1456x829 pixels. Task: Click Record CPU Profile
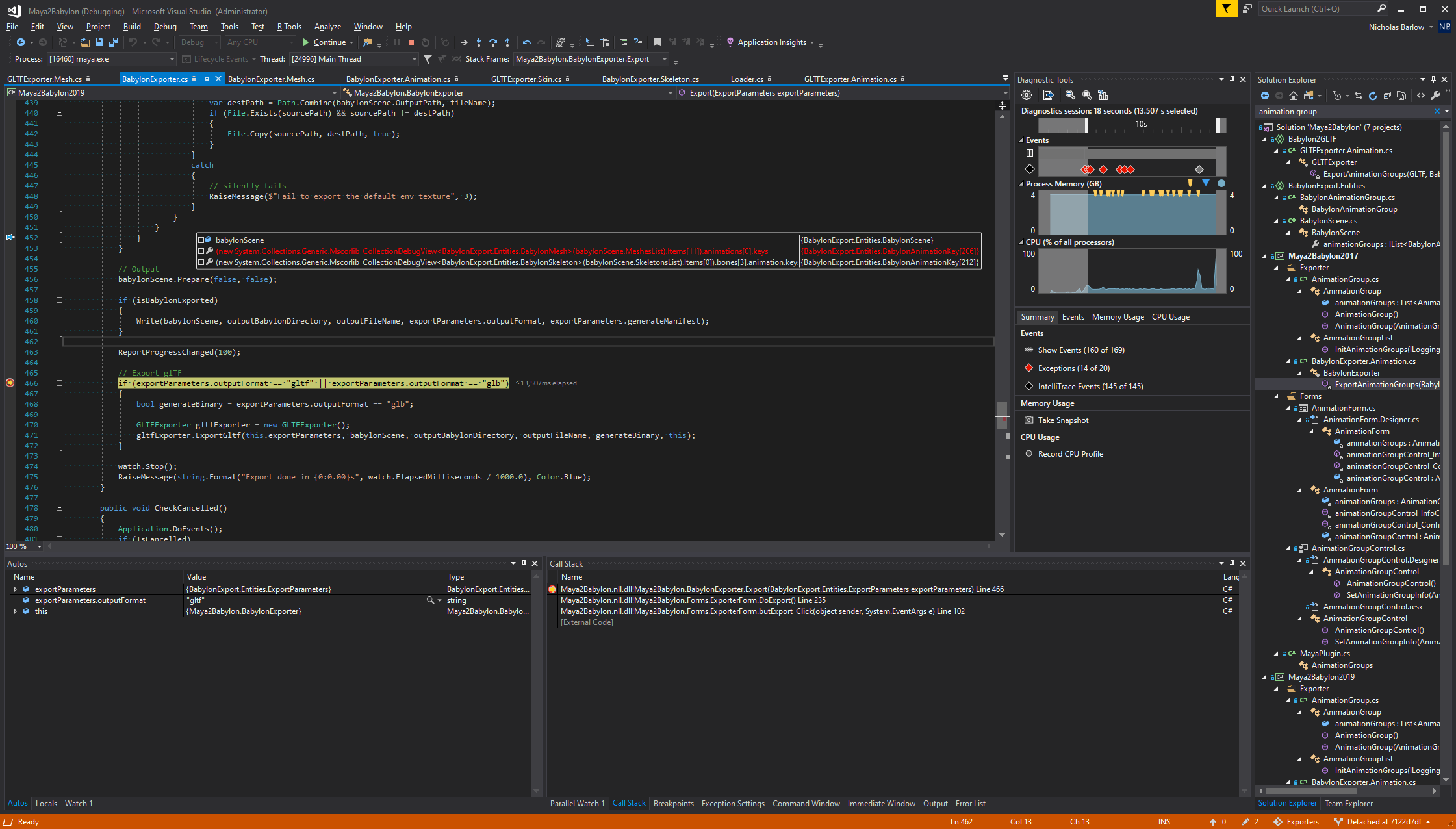(1070, 453)
